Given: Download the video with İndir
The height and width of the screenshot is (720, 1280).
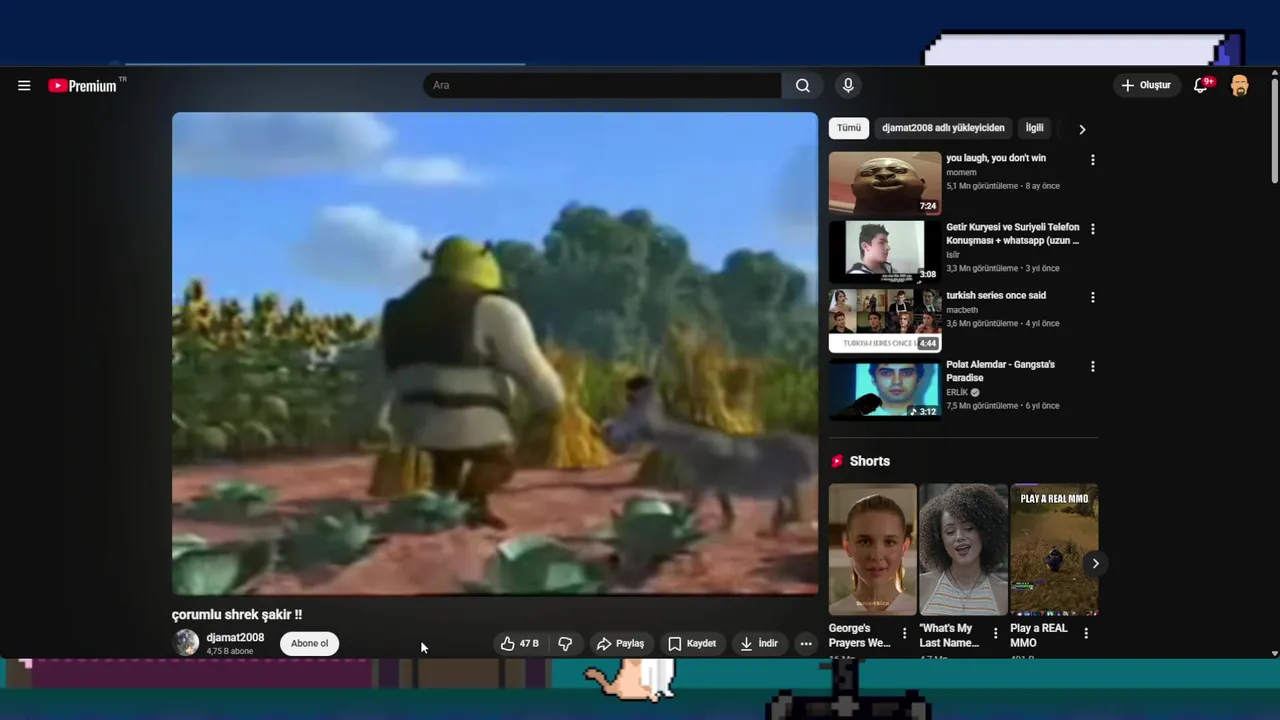Looking at the screenshot, I should (x=759, y=644).
